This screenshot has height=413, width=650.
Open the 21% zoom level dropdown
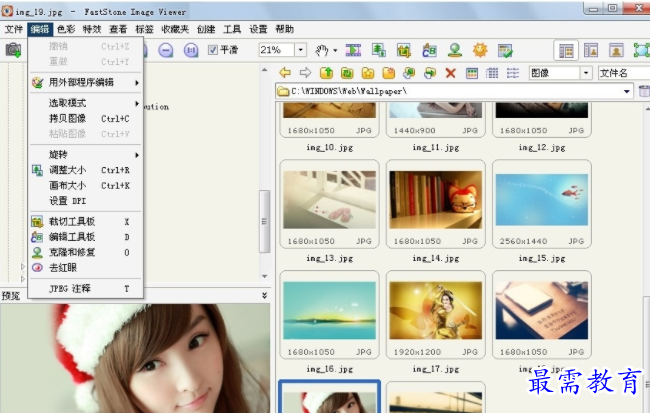coord(301,50)
